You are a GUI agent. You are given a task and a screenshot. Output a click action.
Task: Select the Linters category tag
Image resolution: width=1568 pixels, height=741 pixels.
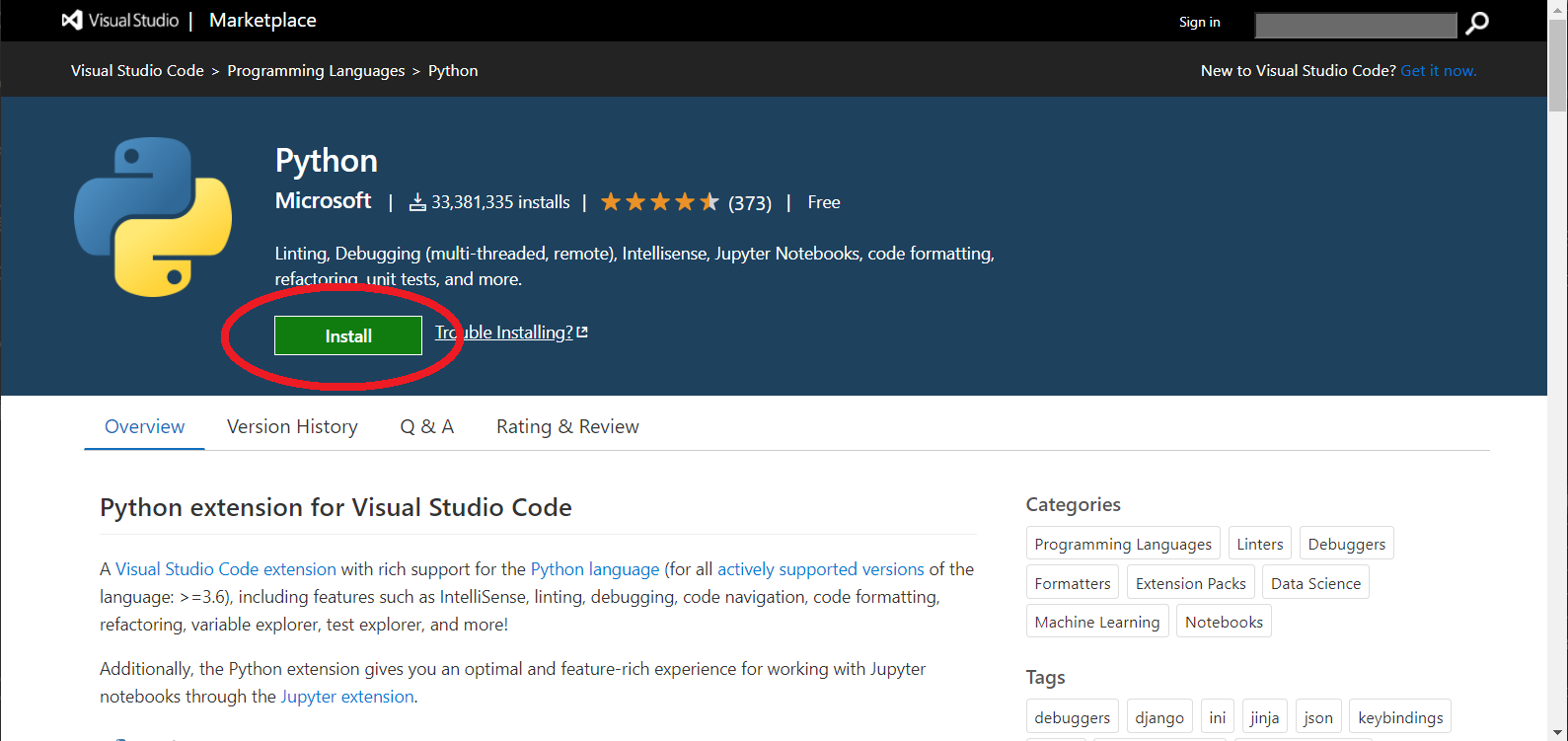[1260, 544]
